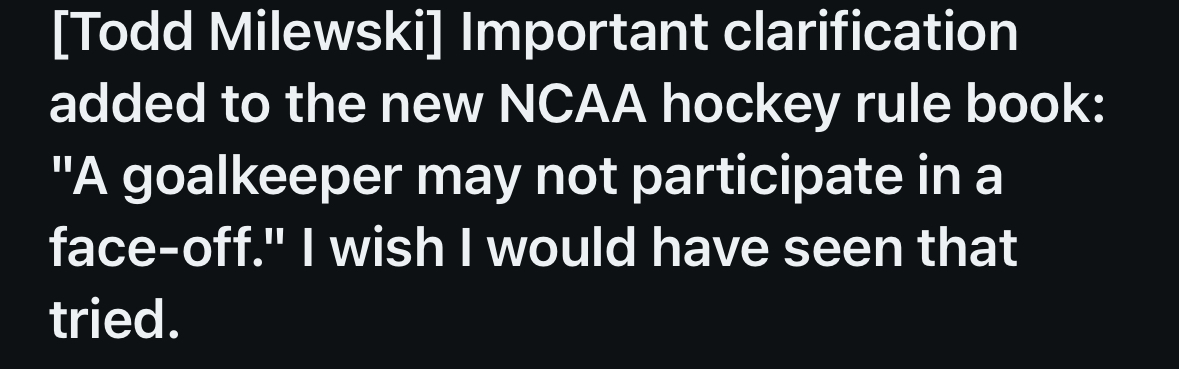This screenshot has height=369, width=1179.
Task: Click the word 'clarification' on the first line
Action: (871, 32)
